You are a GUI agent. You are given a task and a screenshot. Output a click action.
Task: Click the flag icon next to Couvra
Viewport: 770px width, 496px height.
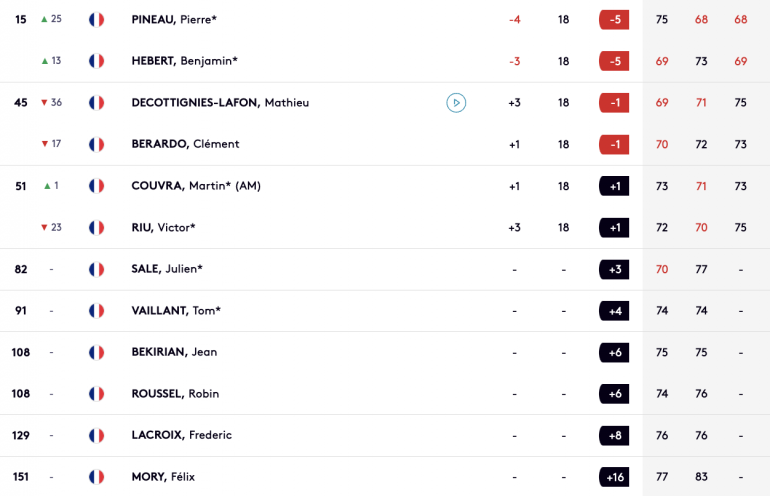pyautogui.click(x=96, y=186)
